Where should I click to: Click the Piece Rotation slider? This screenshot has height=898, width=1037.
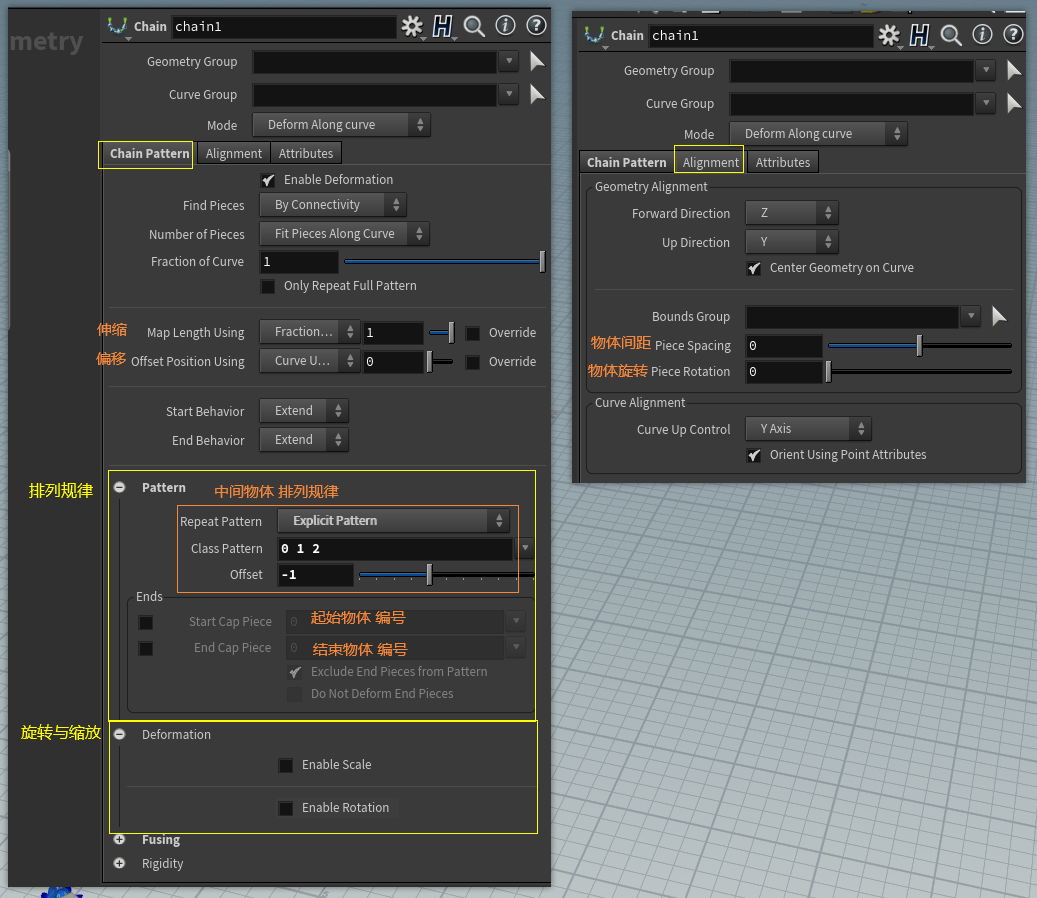tap(919, 372)
